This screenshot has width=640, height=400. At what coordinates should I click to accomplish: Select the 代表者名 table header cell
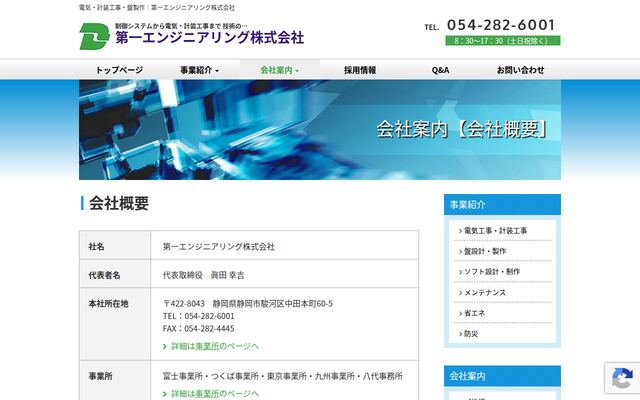tap(115, 274)
